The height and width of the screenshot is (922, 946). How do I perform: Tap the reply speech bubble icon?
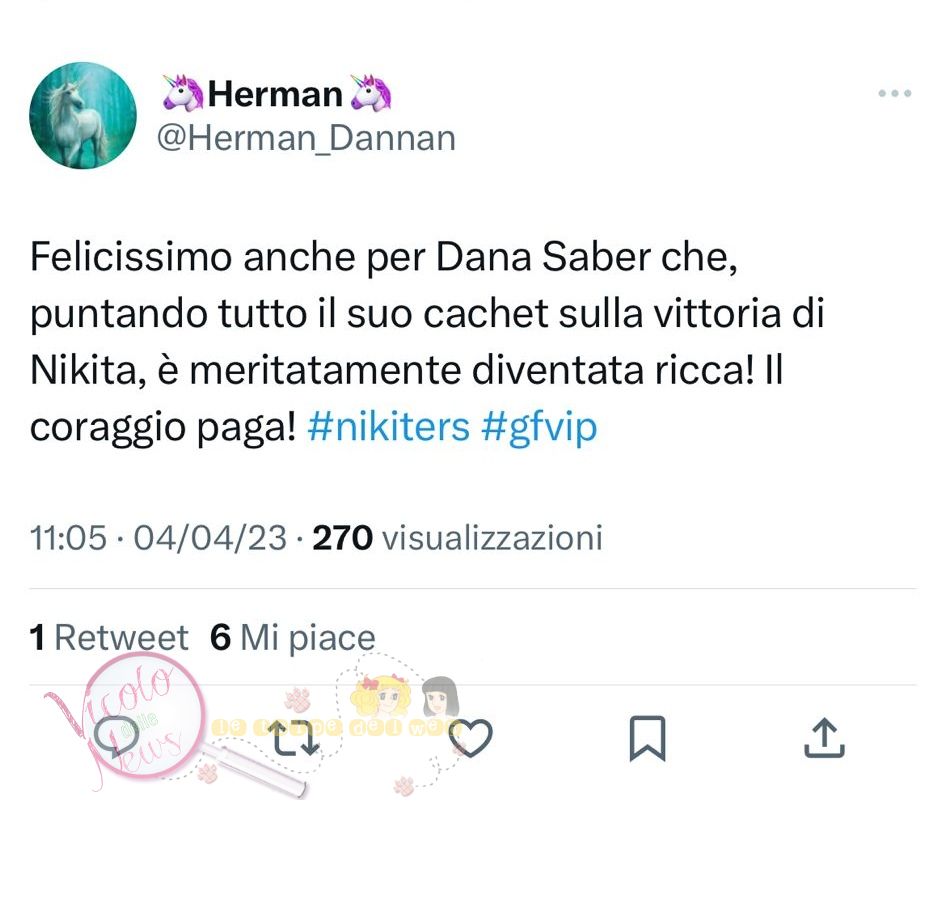[116, 737]
